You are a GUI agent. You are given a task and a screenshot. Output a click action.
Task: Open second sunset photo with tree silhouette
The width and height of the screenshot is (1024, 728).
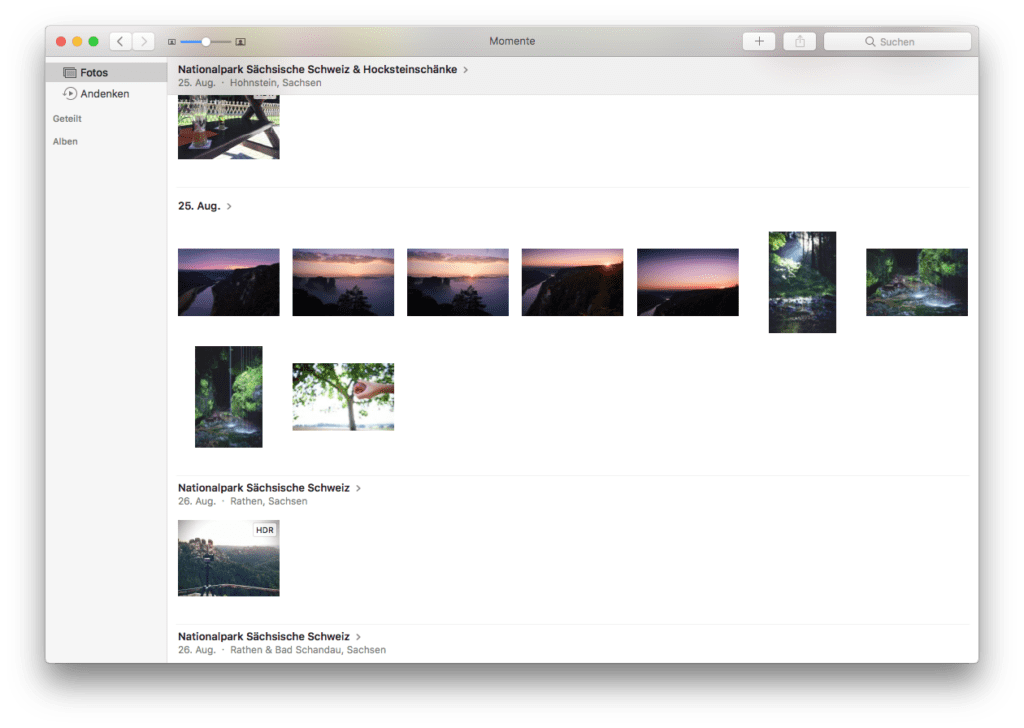click(x=343, y=282)
